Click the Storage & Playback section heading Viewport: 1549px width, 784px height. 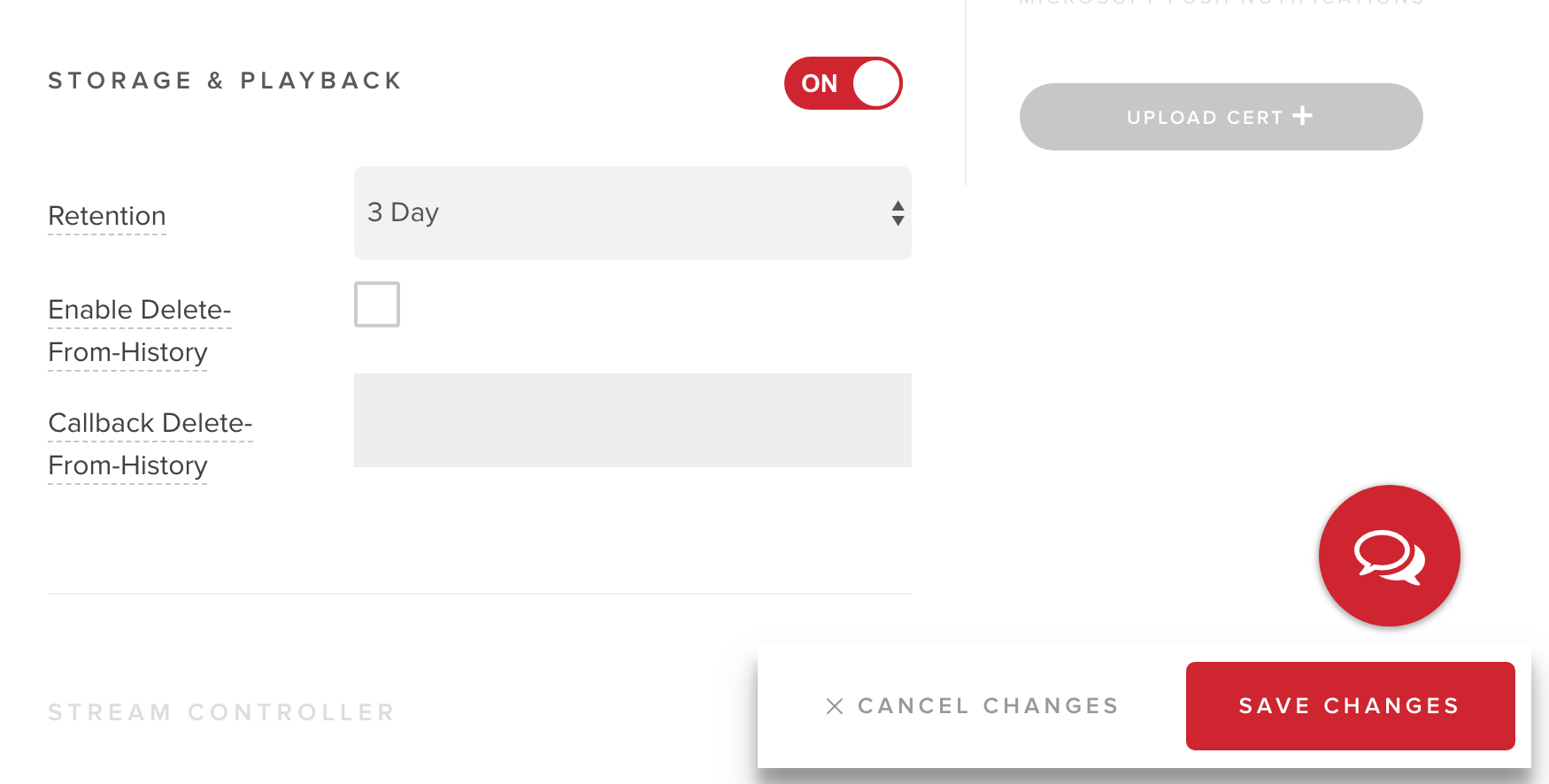click(x=225, y=81)
